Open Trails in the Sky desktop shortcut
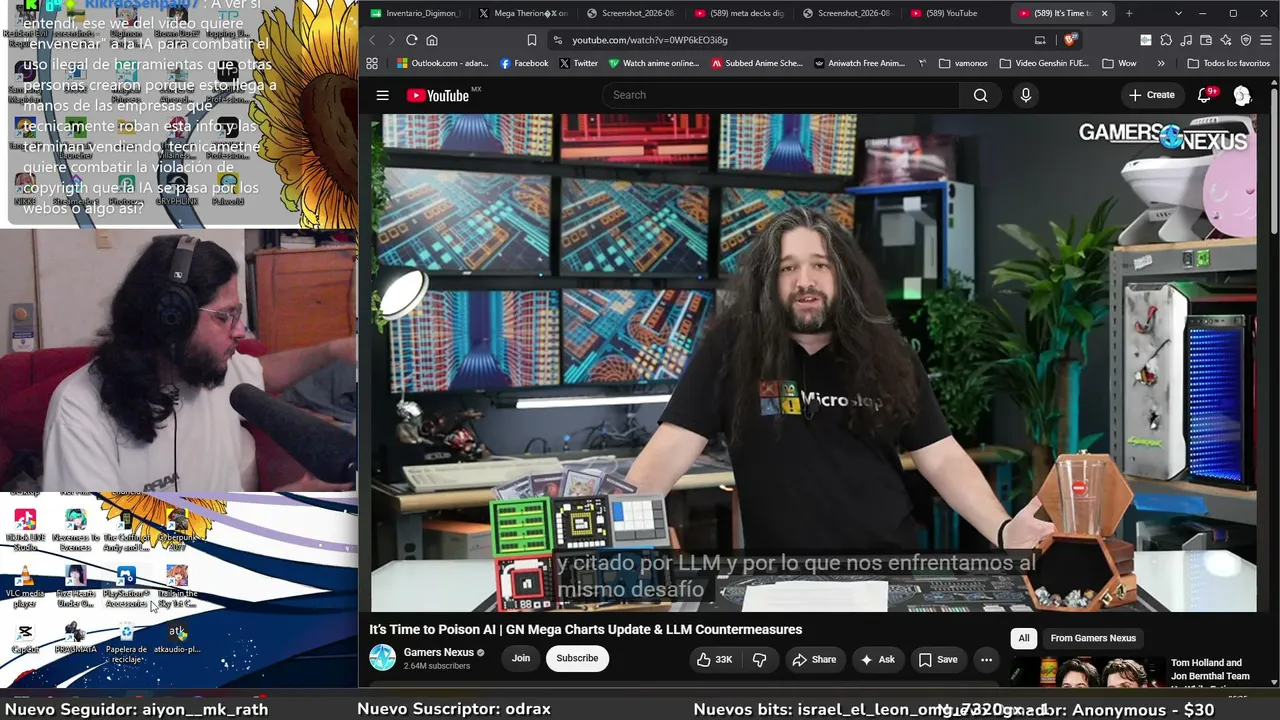This screenshot has width=1280, height=720. 177,587
